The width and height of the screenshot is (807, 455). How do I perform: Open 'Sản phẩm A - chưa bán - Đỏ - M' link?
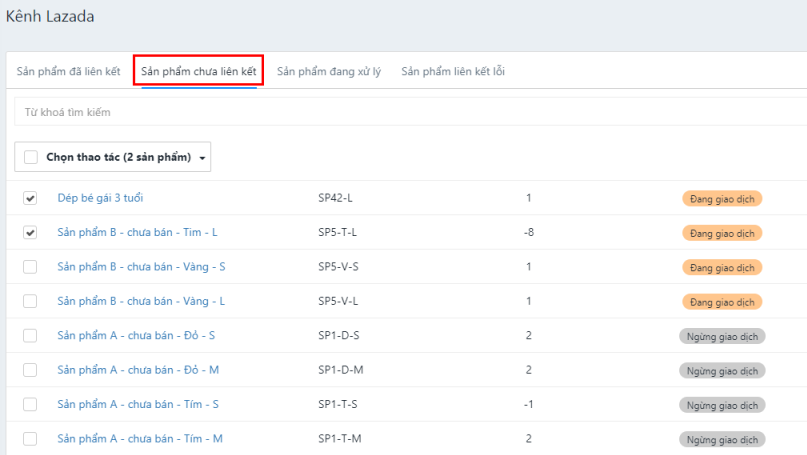(138, 370)
